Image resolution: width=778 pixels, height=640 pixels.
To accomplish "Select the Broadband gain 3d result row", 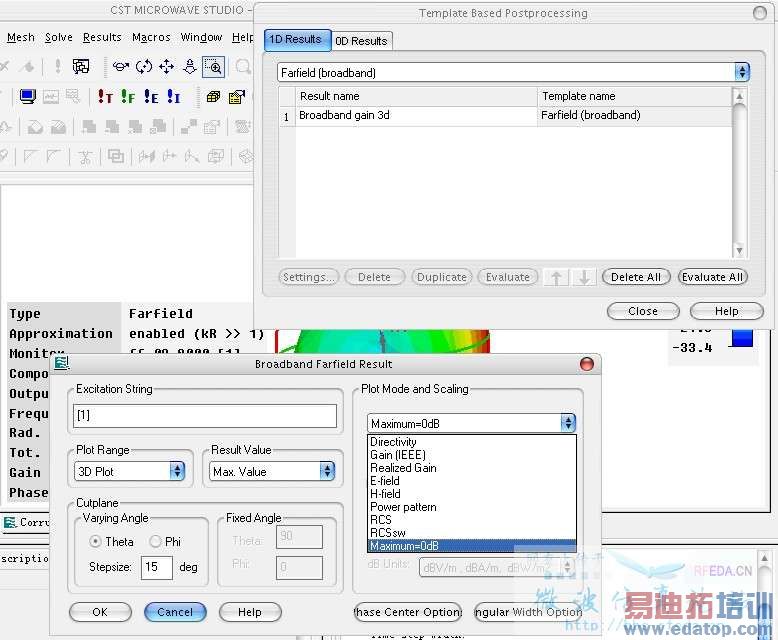I will click(x=506, y=116).
